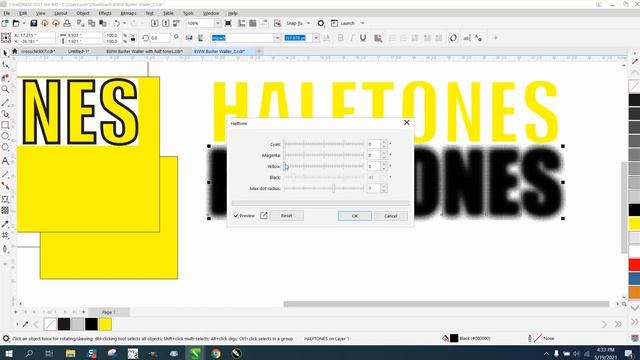Click the Magenta slider track
The height and width of the screenshot is (360, 640).
(x=324, y=155)
